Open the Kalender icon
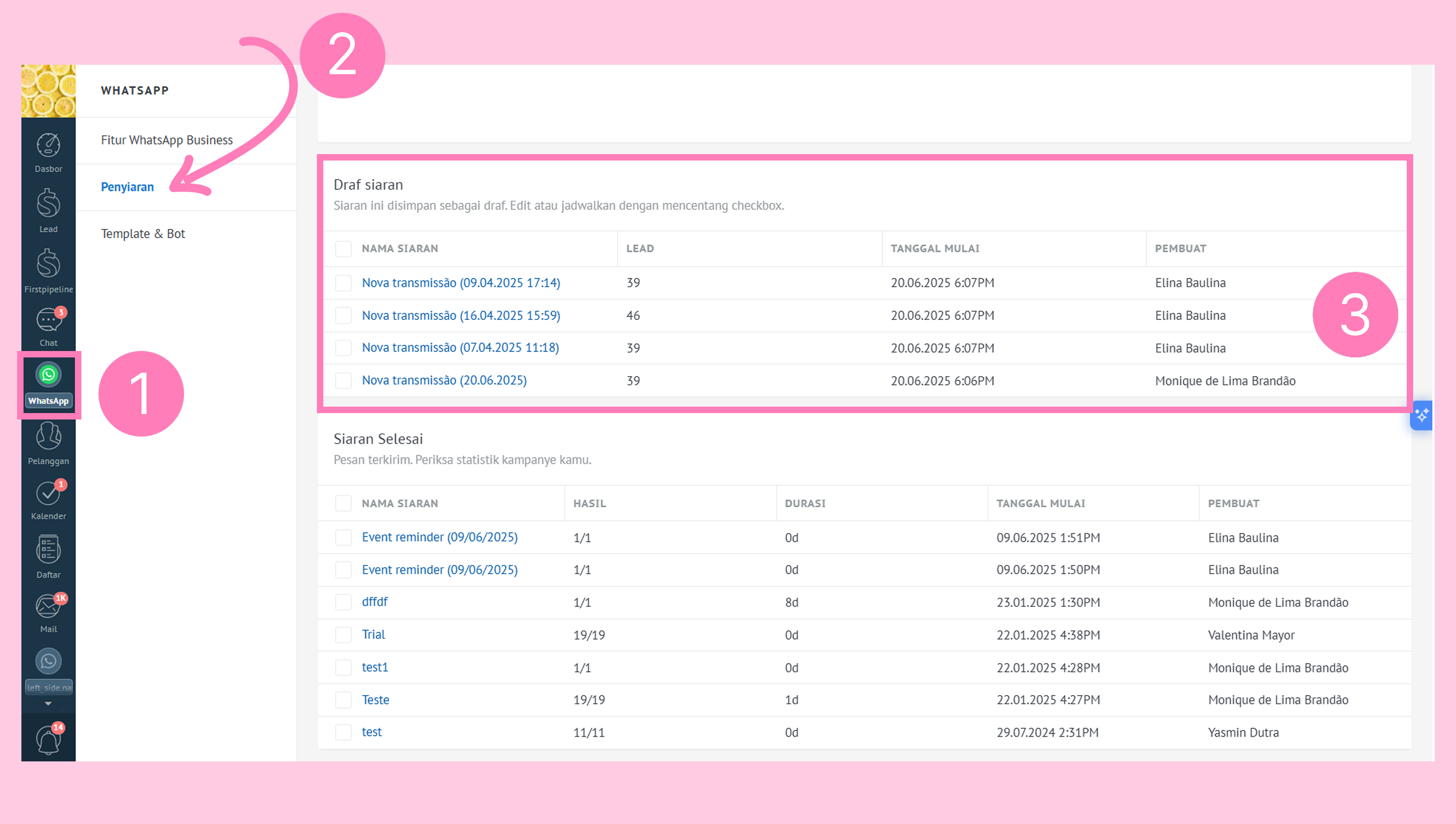 point(48,499)
